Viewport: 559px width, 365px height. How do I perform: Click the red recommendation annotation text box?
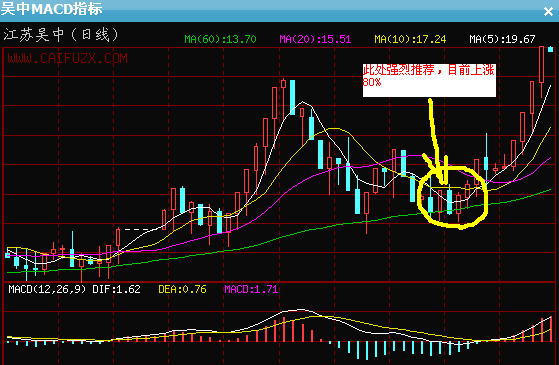[429, 80]
